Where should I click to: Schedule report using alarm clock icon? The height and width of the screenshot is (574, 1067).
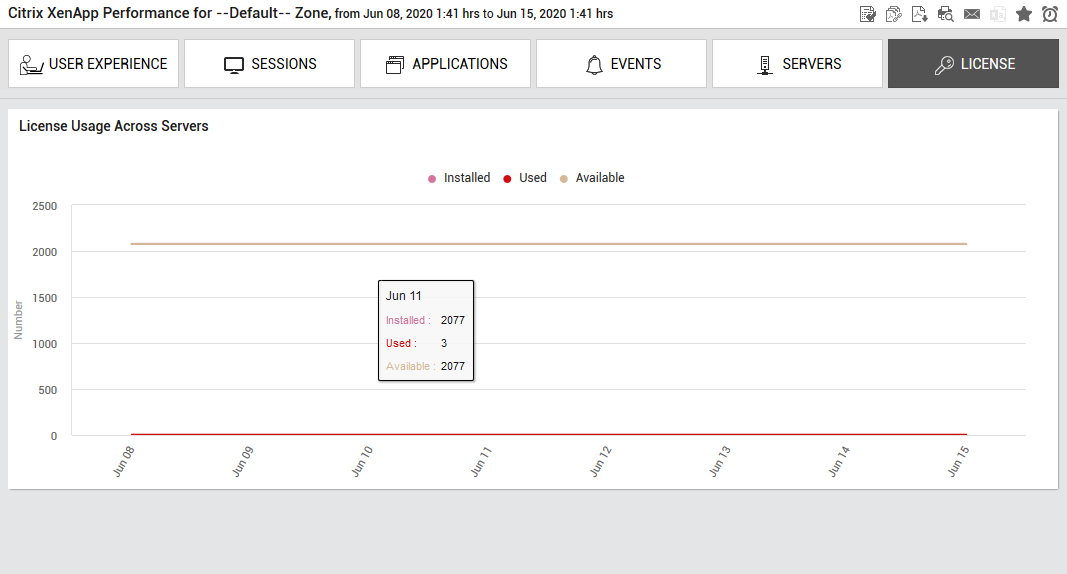[1050, 14]
